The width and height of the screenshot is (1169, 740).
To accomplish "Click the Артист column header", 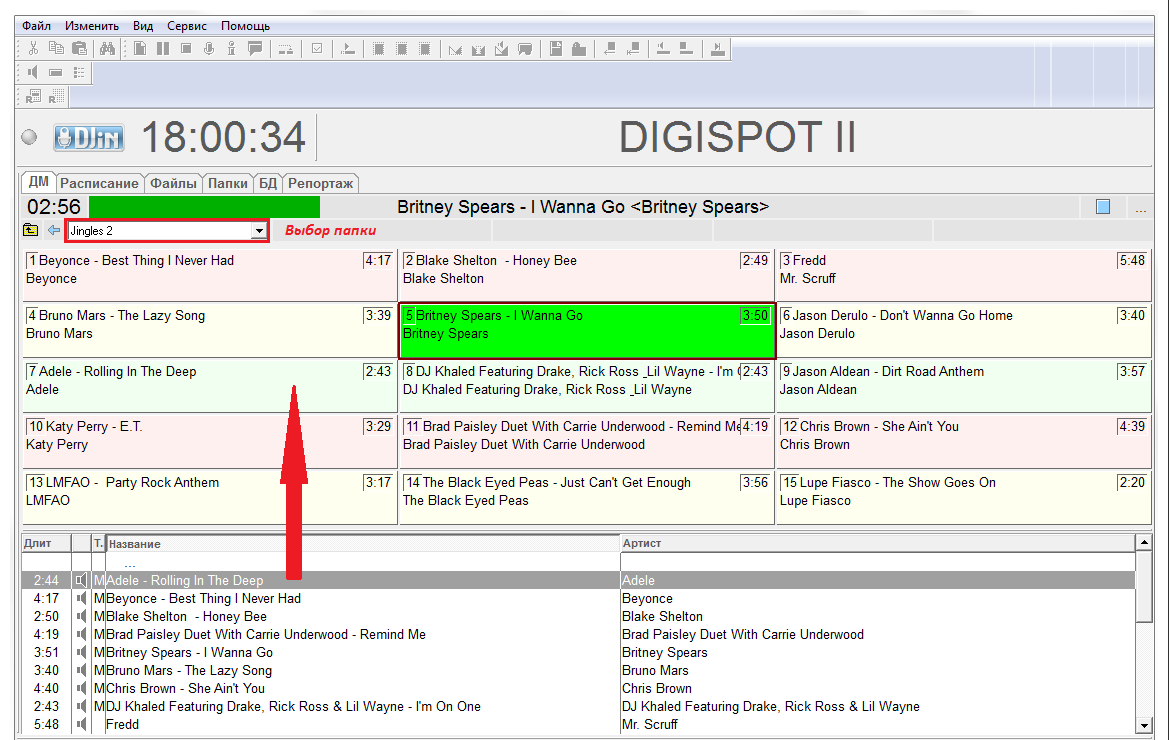I will point(877,543).
